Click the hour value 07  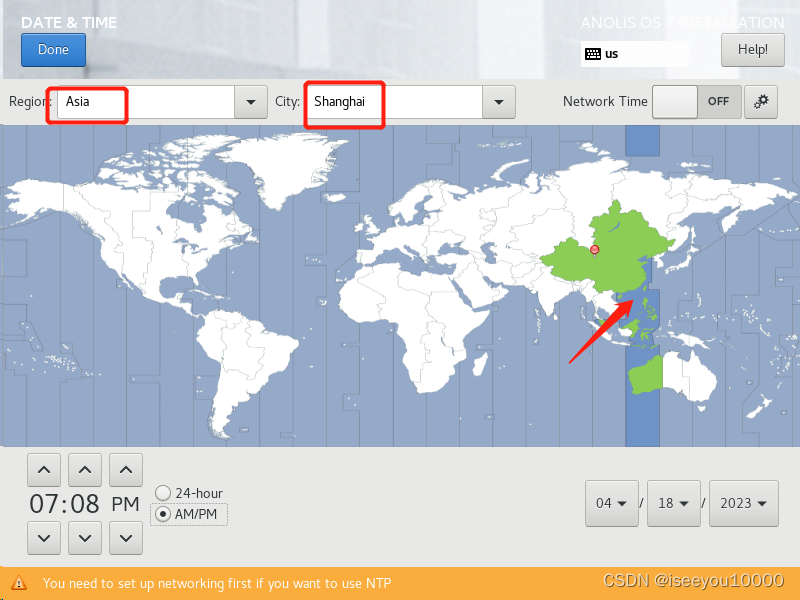(x=44, y=504)
